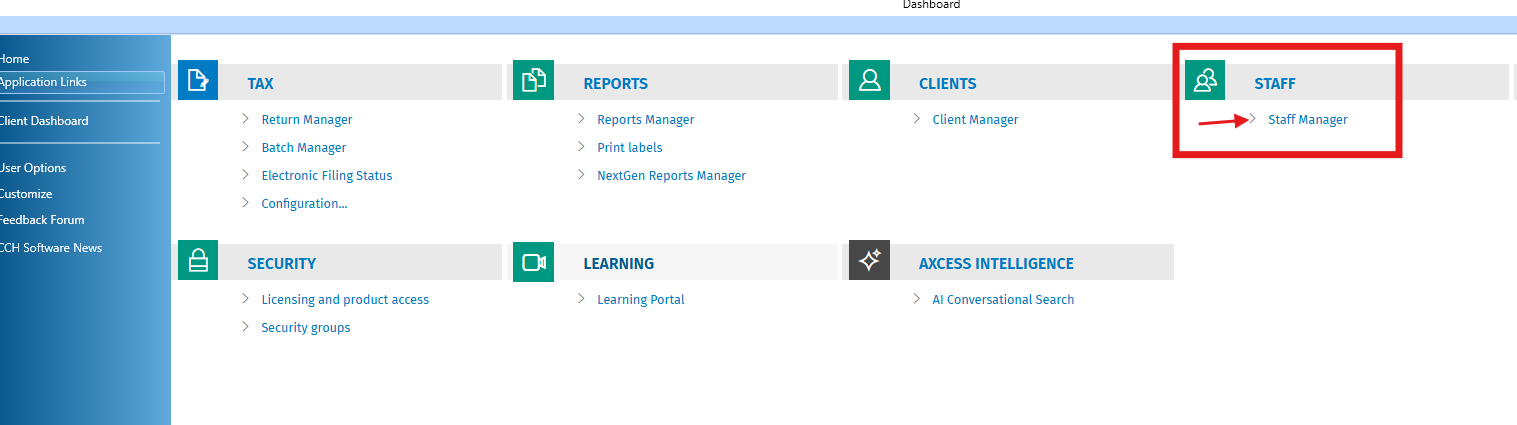The width and height of the screenshot is (1517, 425).
Task: Open Client Dashboard in sidebar
Action: click(x=44, y=121)
